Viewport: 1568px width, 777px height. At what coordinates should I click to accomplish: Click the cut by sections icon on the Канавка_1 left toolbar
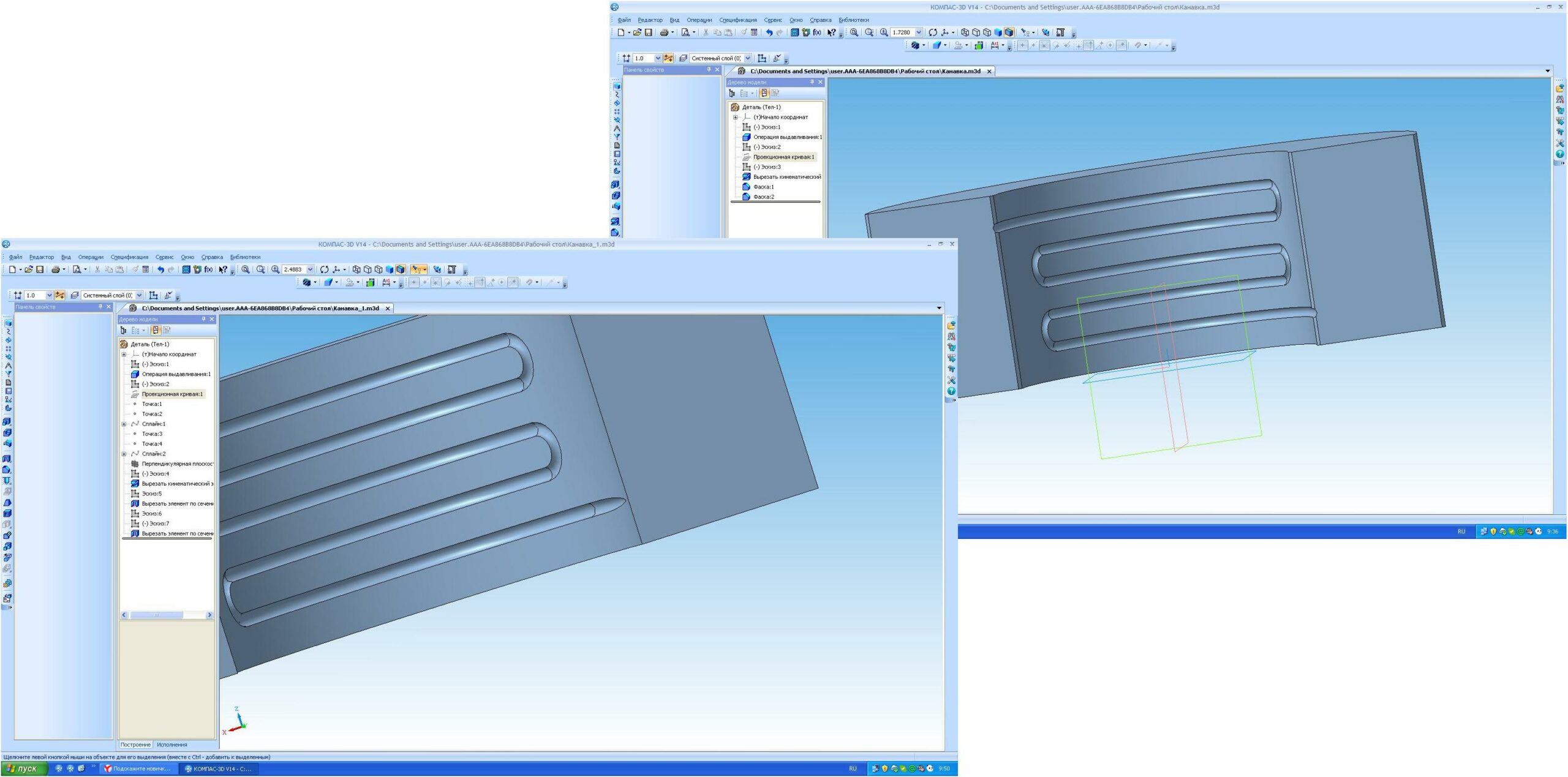point(7,459)
